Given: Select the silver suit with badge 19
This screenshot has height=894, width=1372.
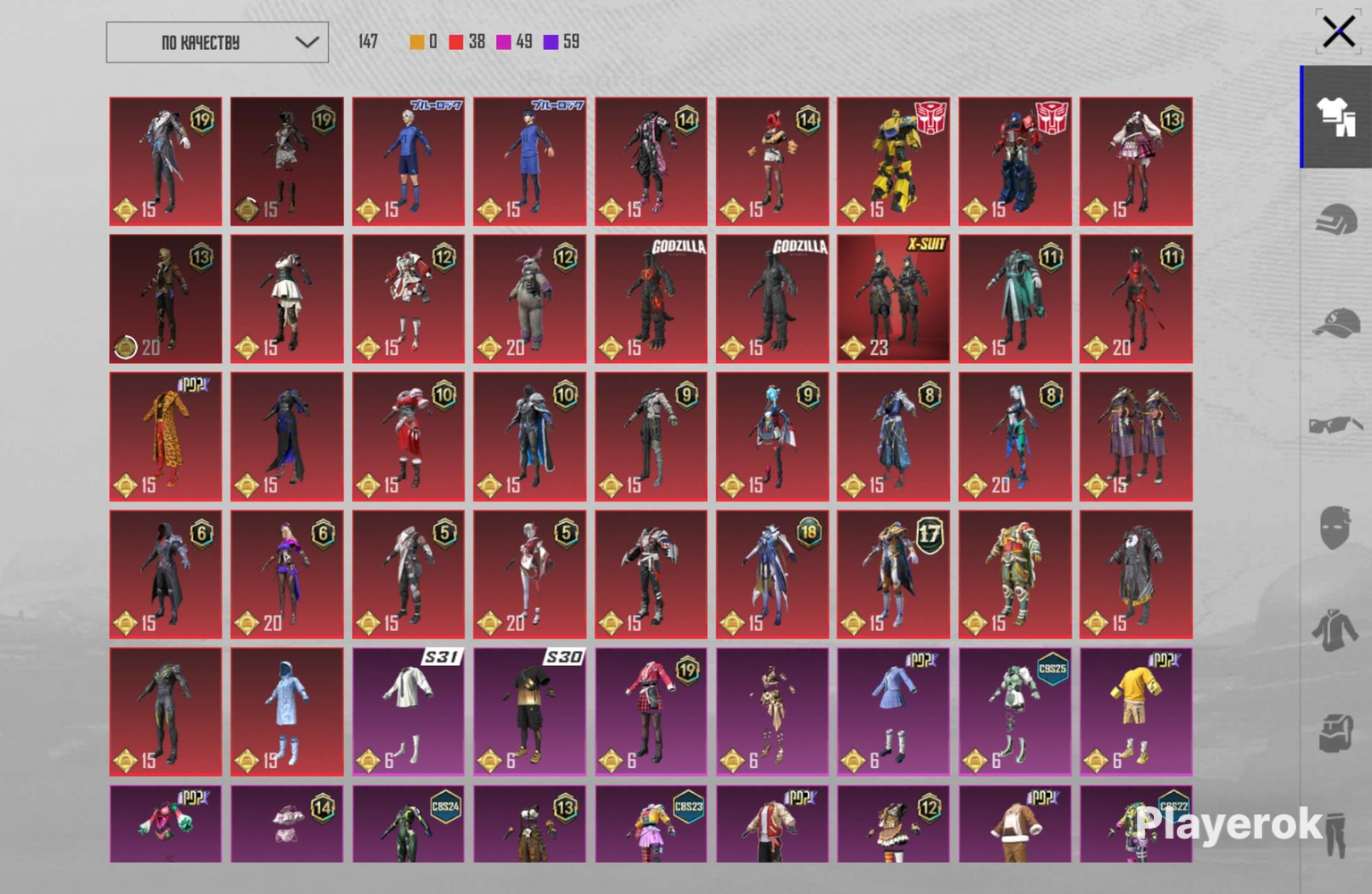Looking at the screenshot, I should pyautogui.click(x=165, y=161).
